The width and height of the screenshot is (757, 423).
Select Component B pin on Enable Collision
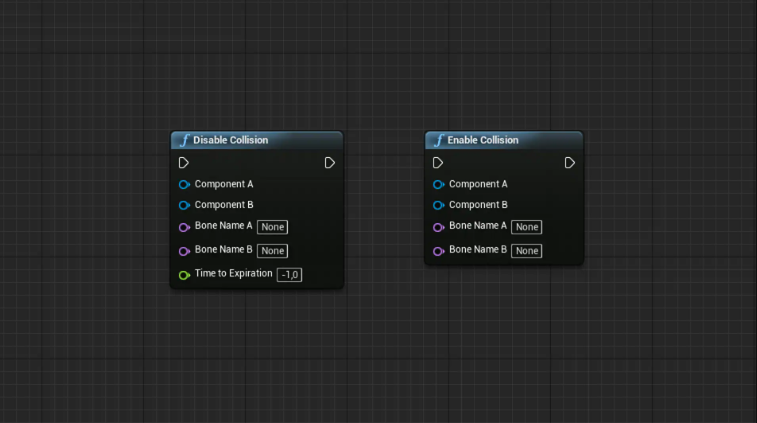[x=438, y=205]
